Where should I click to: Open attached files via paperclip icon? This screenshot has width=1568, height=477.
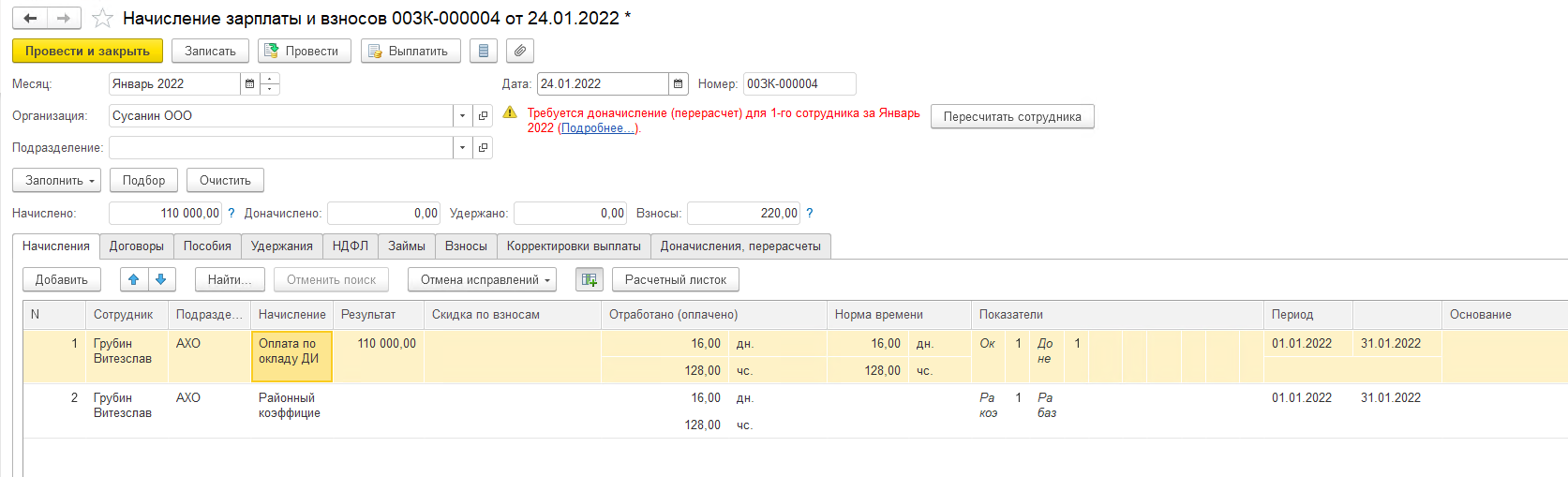point(520,51)
